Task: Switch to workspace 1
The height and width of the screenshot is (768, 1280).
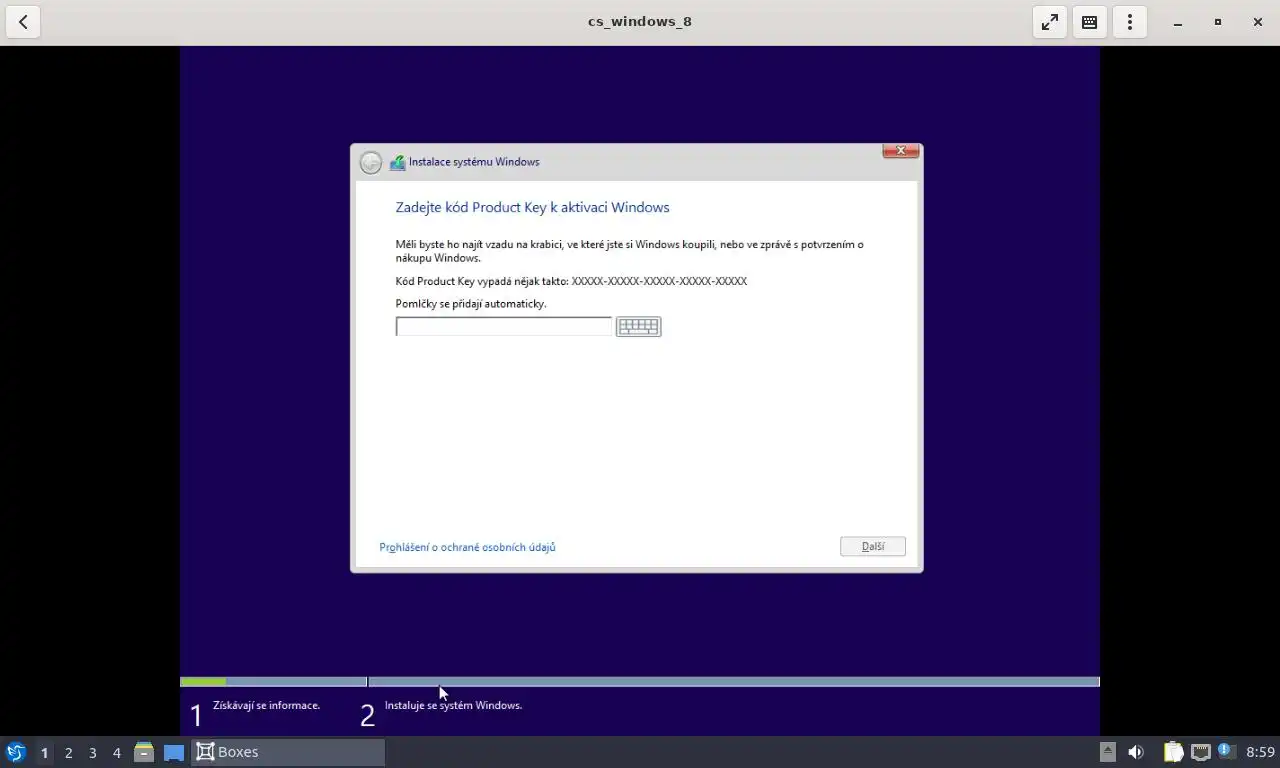Action: 44,752
